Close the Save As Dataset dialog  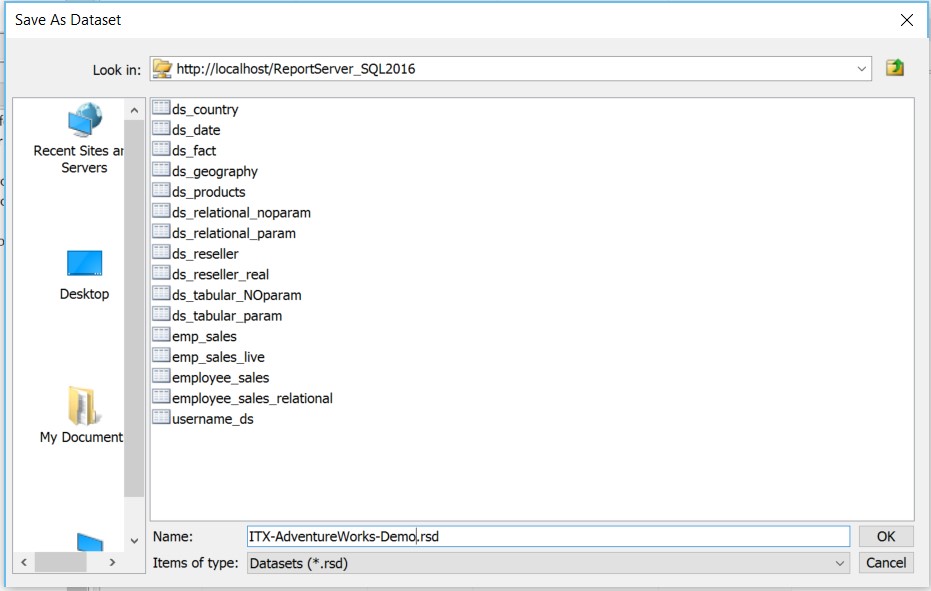(907, 20)
